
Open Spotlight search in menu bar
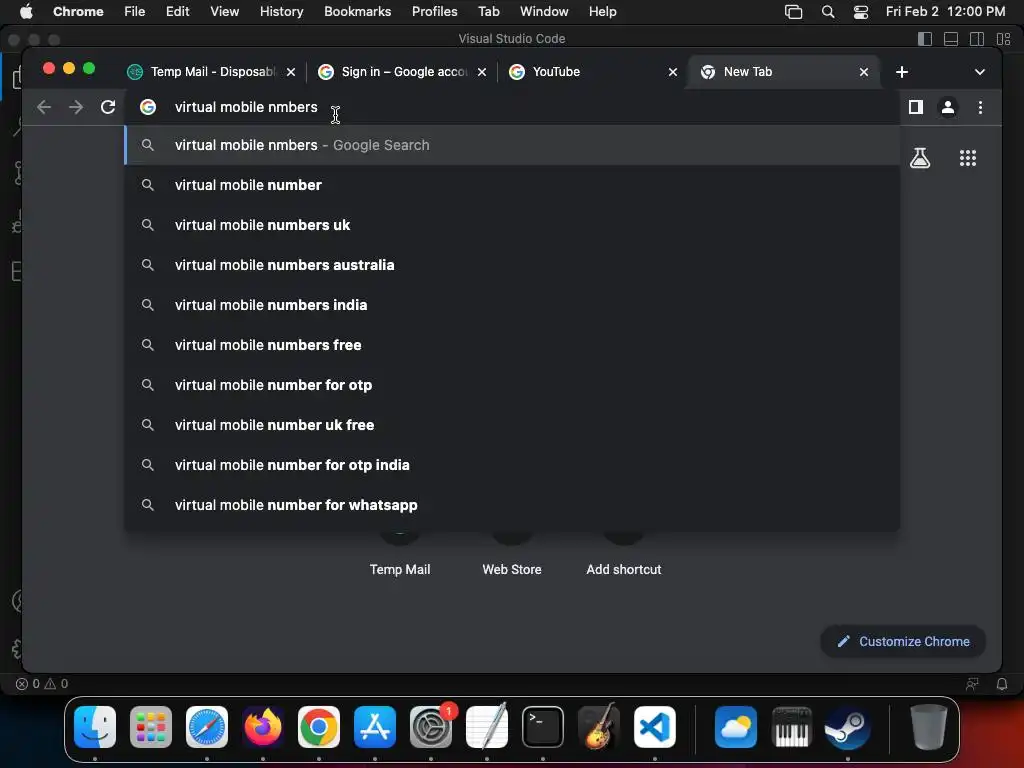point(827,12)
